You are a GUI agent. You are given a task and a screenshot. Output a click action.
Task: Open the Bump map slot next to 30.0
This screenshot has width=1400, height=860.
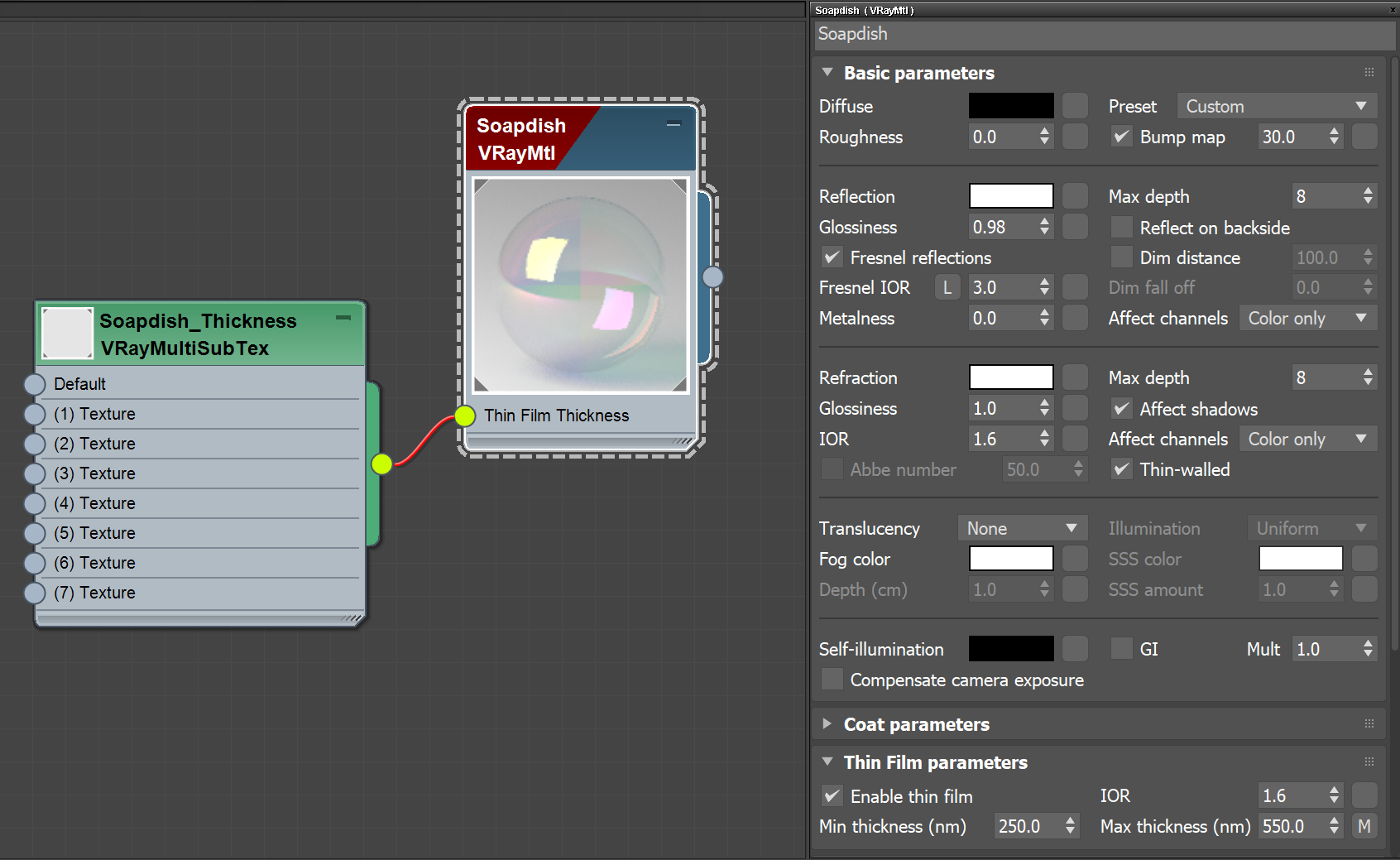coord(1364,137)
